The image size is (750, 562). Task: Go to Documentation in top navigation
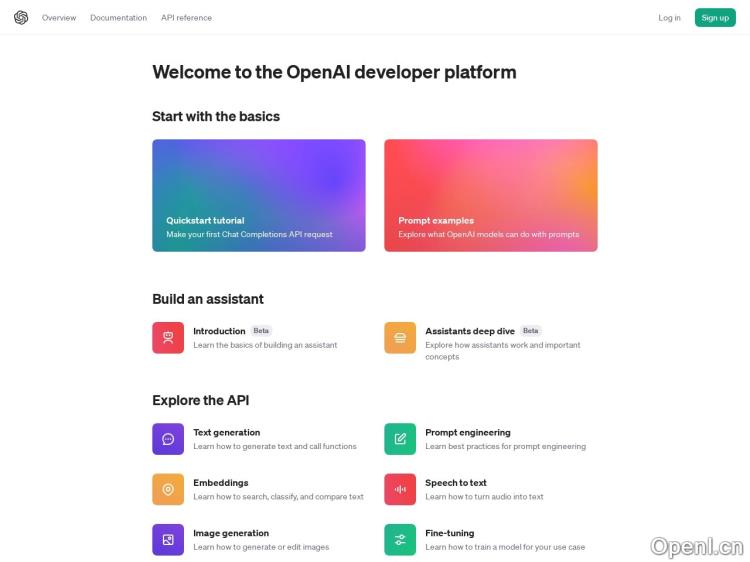tap(118, 18)
